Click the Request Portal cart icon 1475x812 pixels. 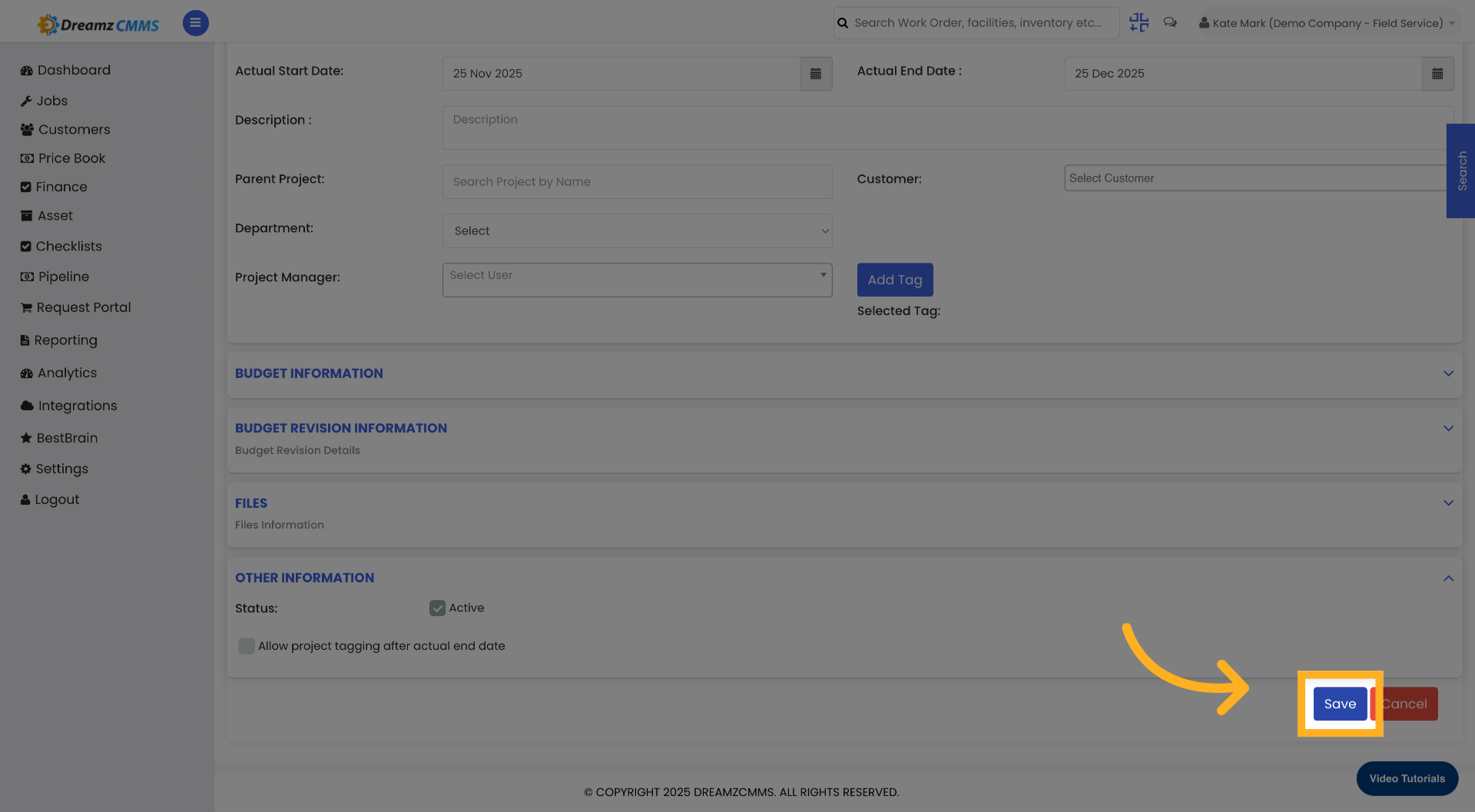pos(26,308)
